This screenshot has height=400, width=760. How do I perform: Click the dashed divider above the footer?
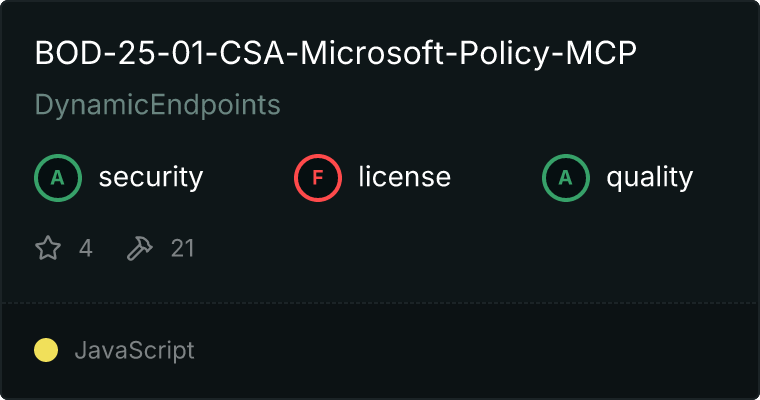[380, 302]
